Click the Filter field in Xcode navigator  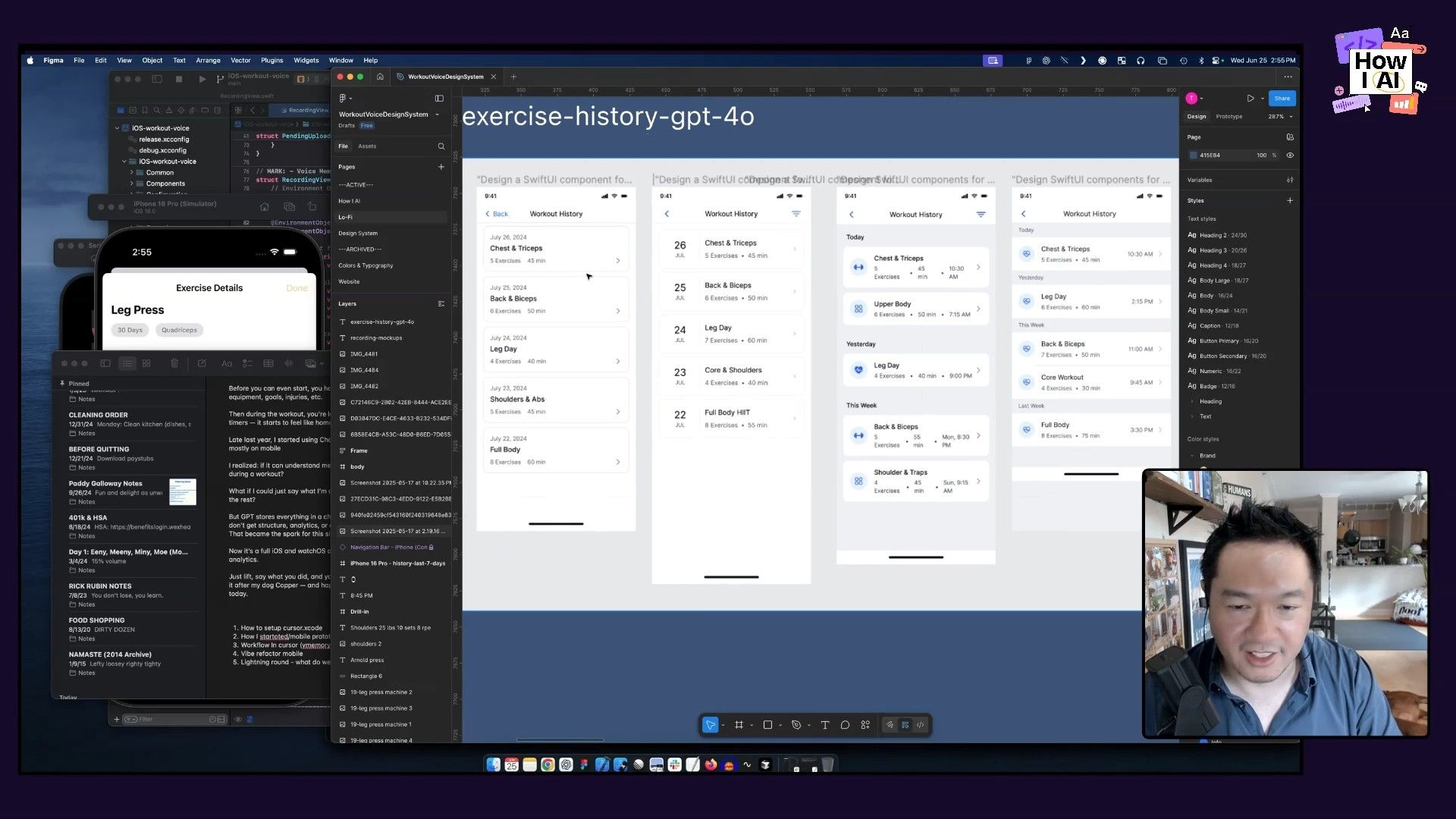[x=174, y=719]
